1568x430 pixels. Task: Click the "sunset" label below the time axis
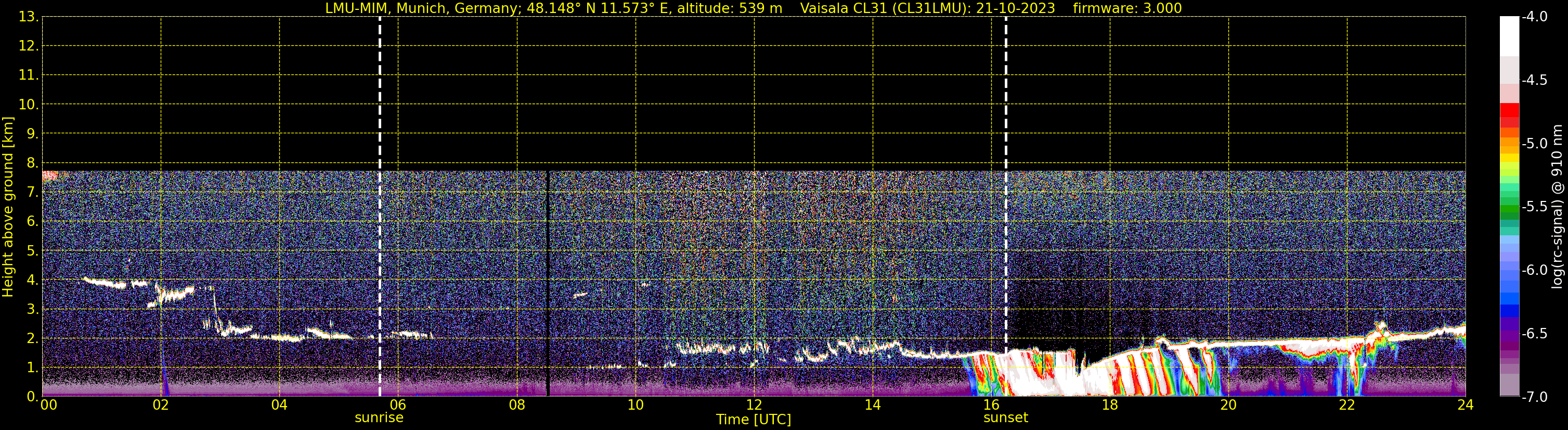pos(1006,418)
